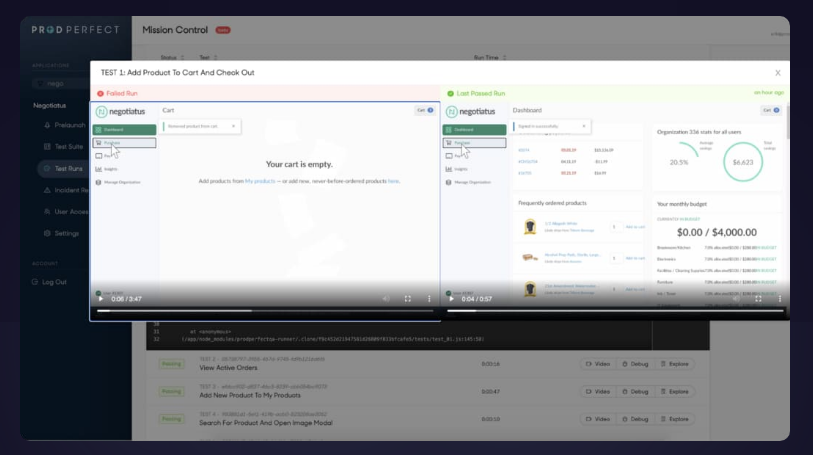Click the red beta badge beside Mission Control
The height and width of the screenshot is (455, 813).
(223, 30)
